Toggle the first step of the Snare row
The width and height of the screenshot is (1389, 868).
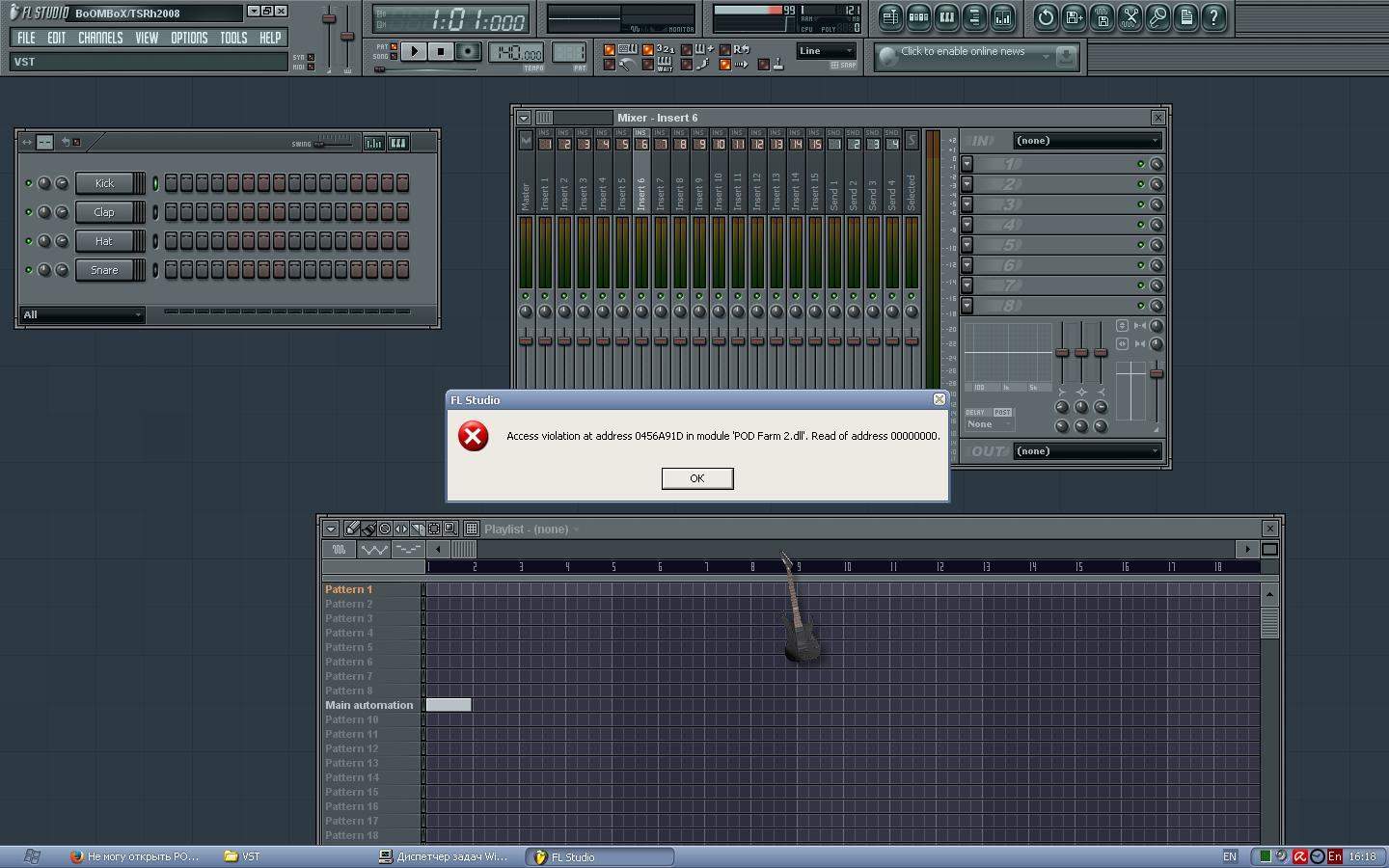(171, 270)
